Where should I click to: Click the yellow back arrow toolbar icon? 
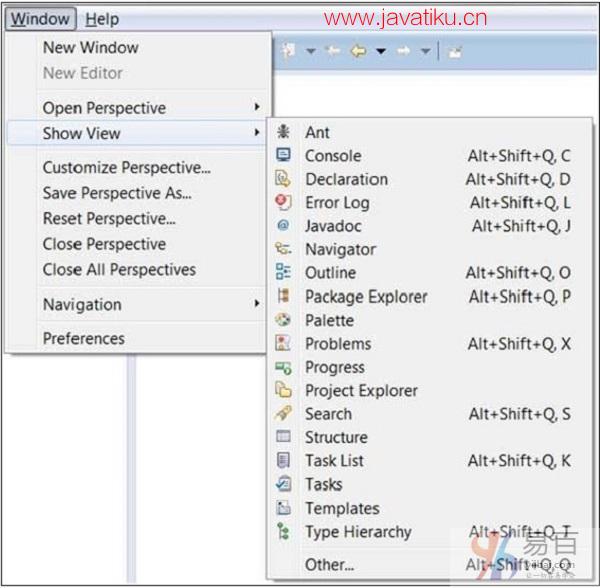pos(359,51)
